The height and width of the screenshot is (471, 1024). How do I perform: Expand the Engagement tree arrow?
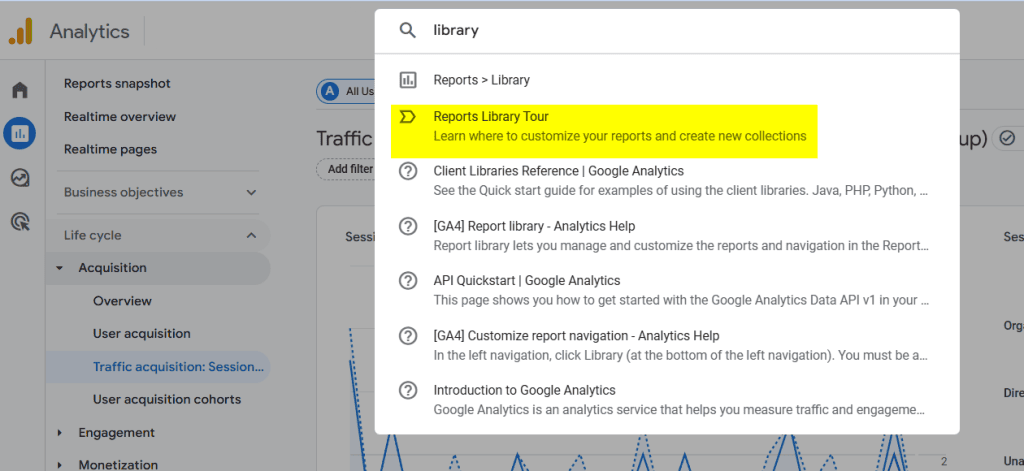pos(59,432)
